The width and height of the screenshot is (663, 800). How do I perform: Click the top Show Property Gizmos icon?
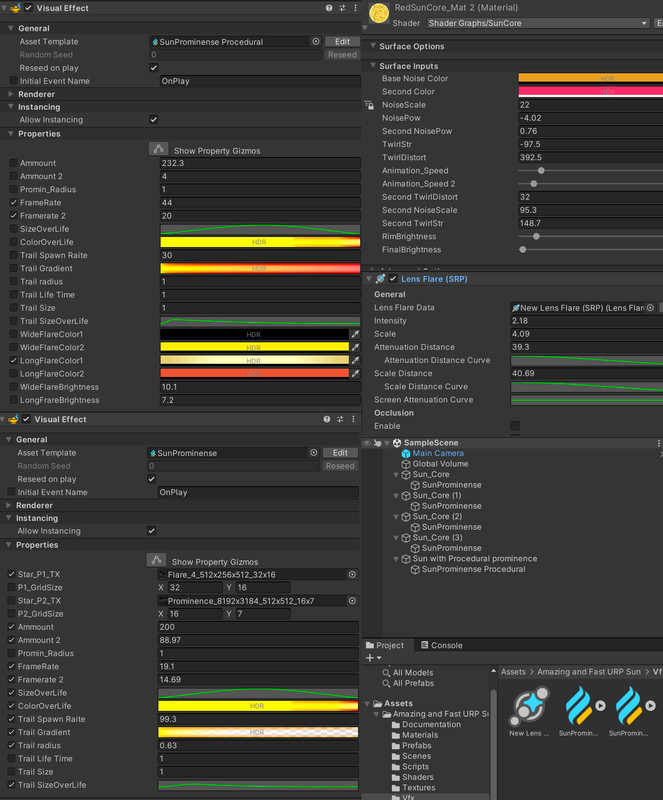pos(159,149)
